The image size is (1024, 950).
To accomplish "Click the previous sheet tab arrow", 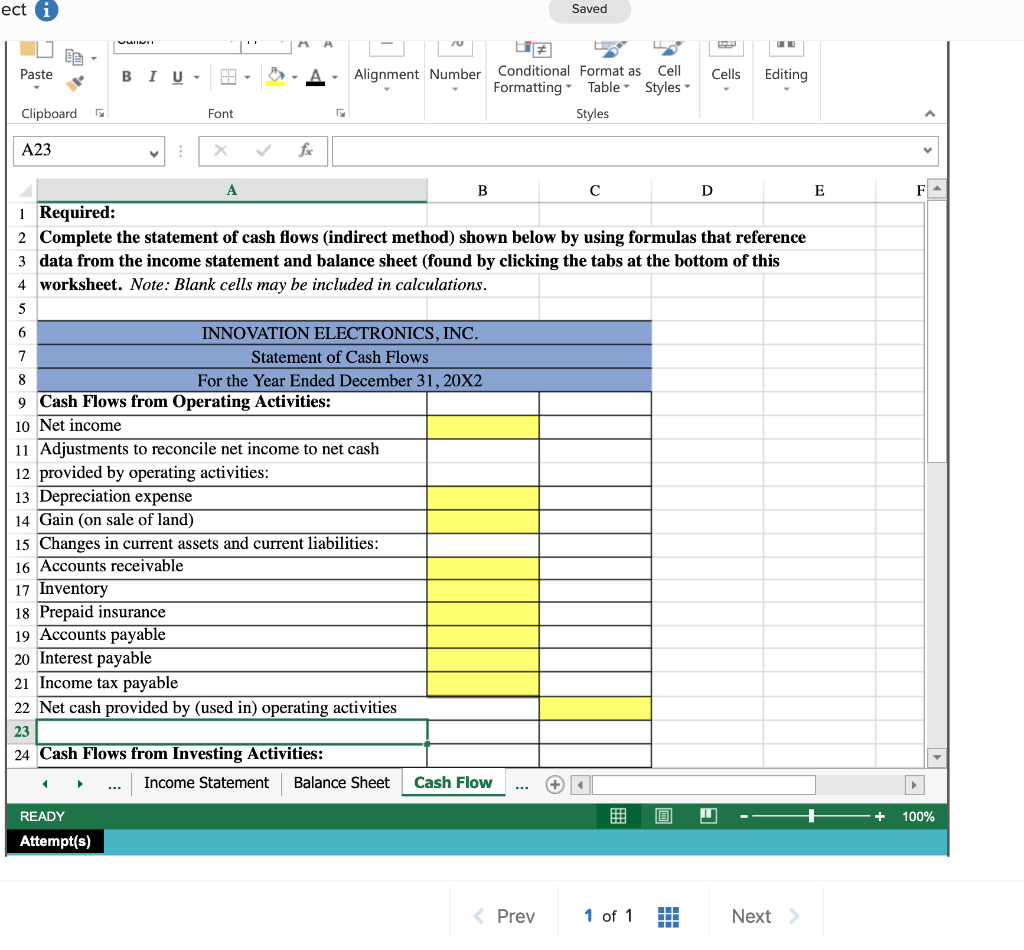I will tap(45, 784).
